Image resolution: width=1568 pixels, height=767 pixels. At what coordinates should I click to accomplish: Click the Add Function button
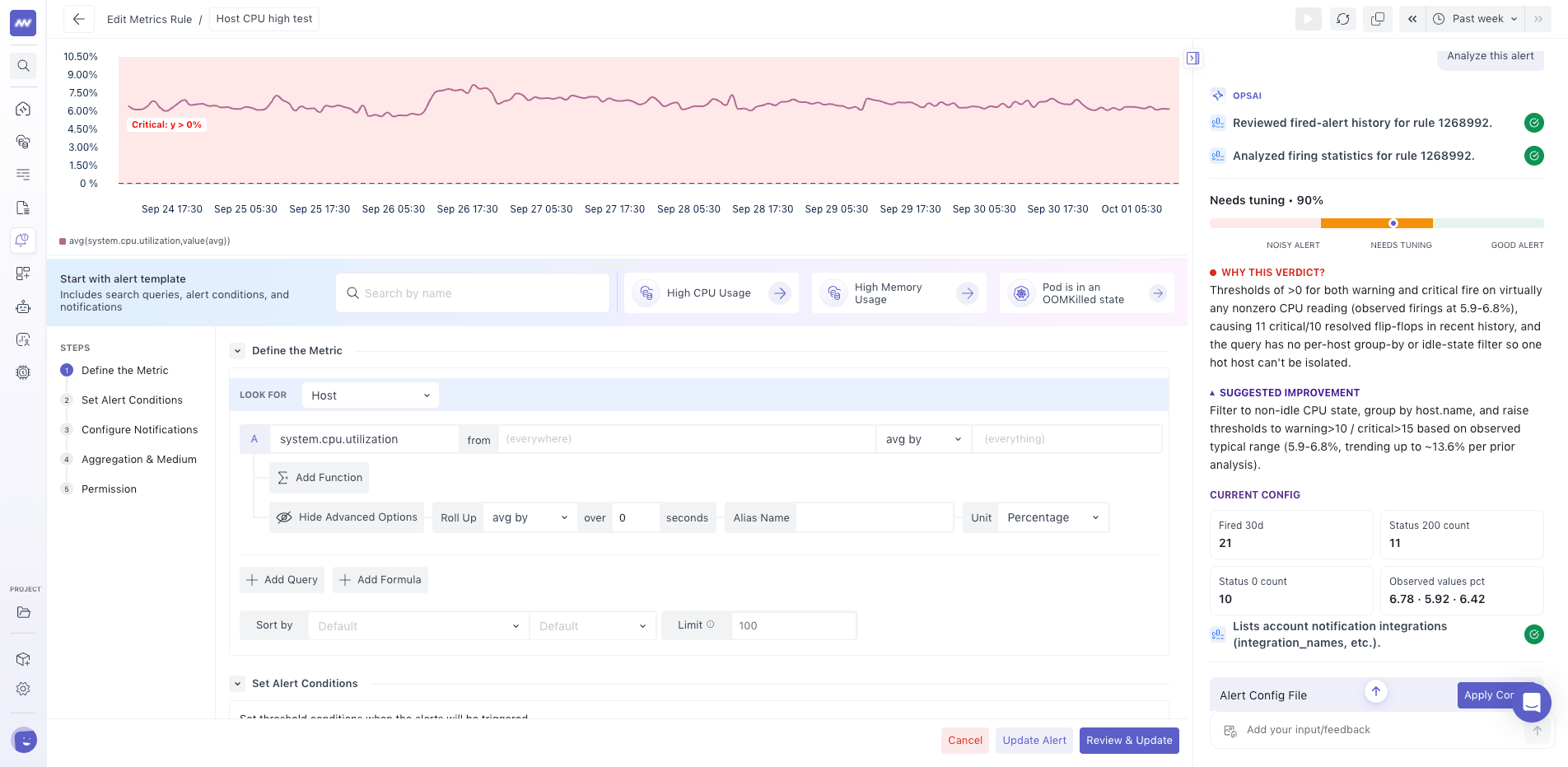[320, 478]
